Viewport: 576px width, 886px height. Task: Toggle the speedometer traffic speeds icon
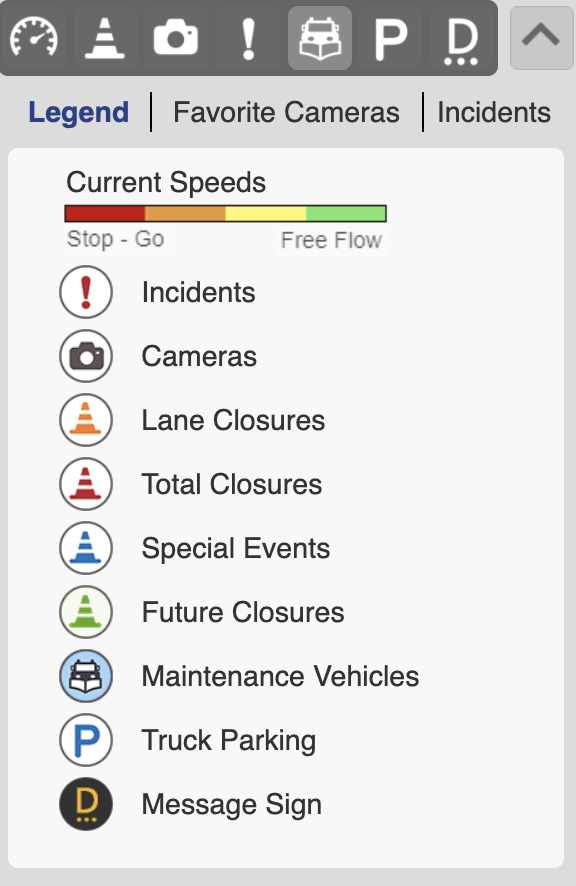[x=34, y=38]
